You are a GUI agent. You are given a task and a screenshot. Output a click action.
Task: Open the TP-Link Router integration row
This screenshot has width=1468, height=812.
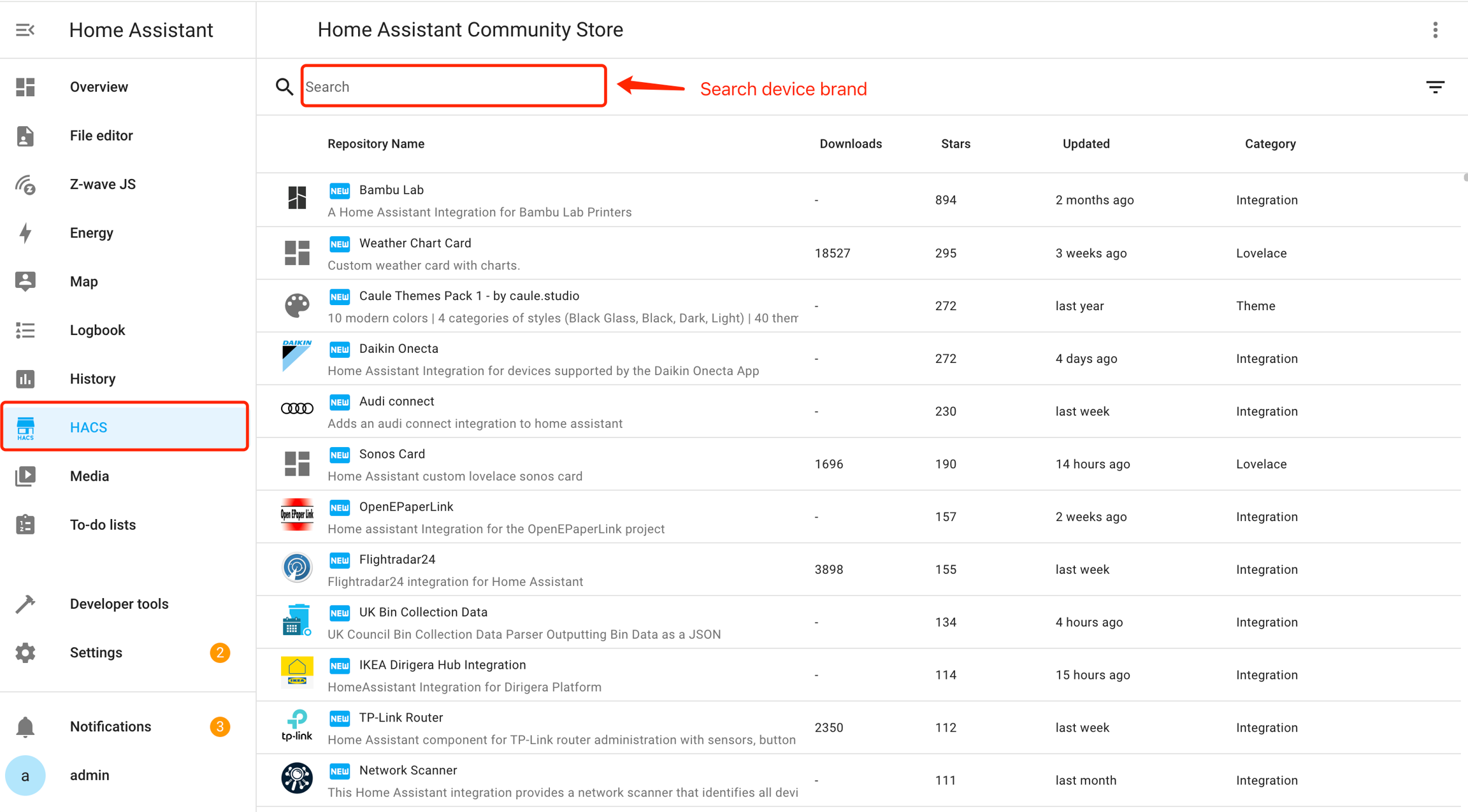click(401, 718)
